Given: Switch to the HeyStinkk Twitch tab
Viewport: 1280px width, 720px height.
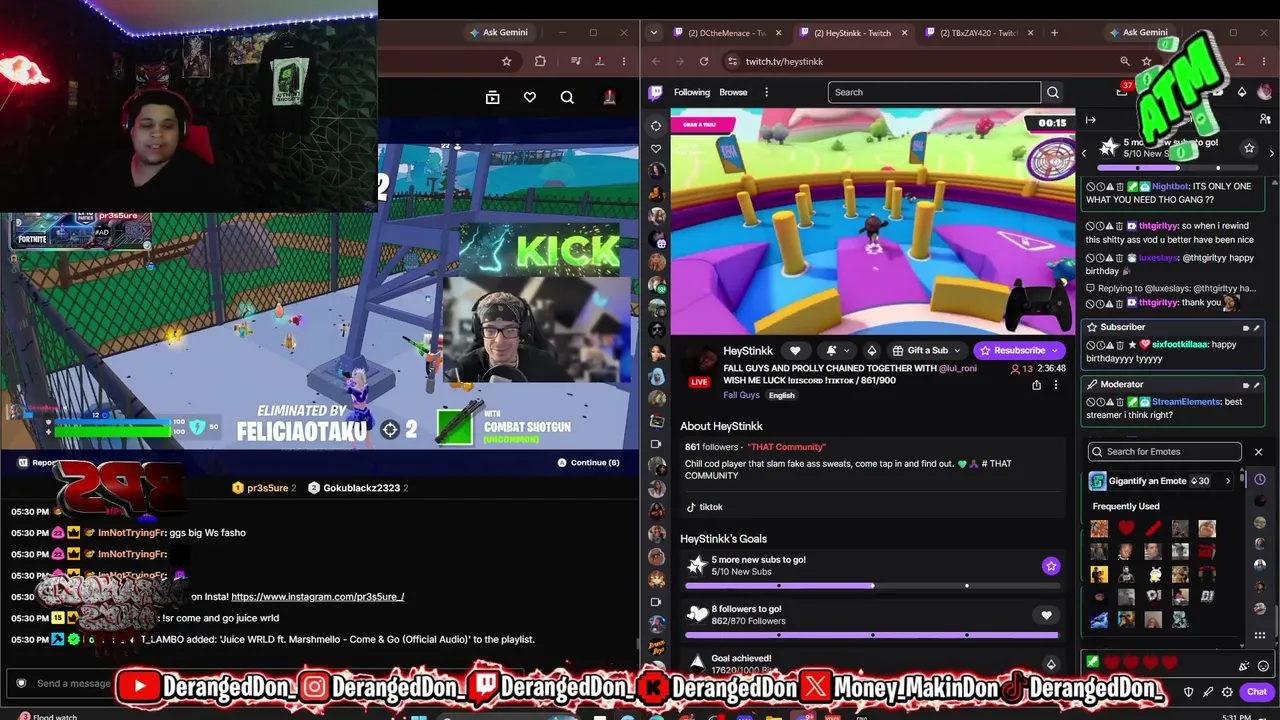Looking at the screenshot, I should (x=853, y=33).
